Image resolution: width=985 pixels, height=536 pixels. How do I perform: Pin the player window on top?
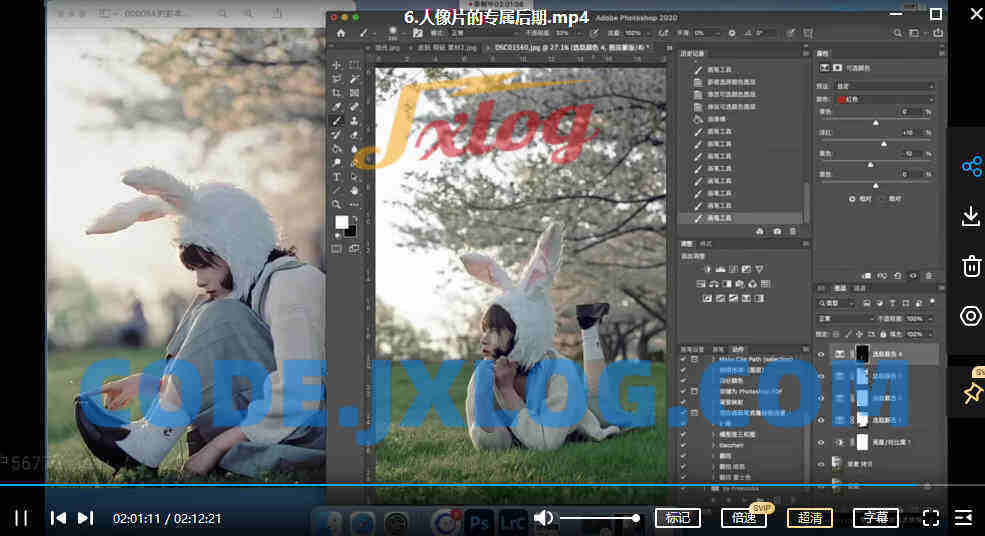tap(971, 392)
